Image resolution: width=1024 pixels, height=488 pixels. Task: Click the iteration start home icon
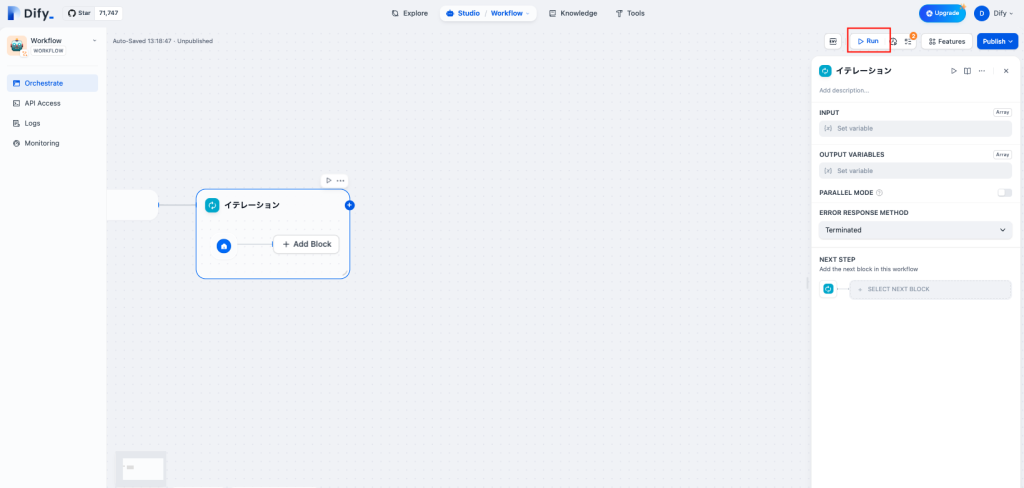point(224,246)
